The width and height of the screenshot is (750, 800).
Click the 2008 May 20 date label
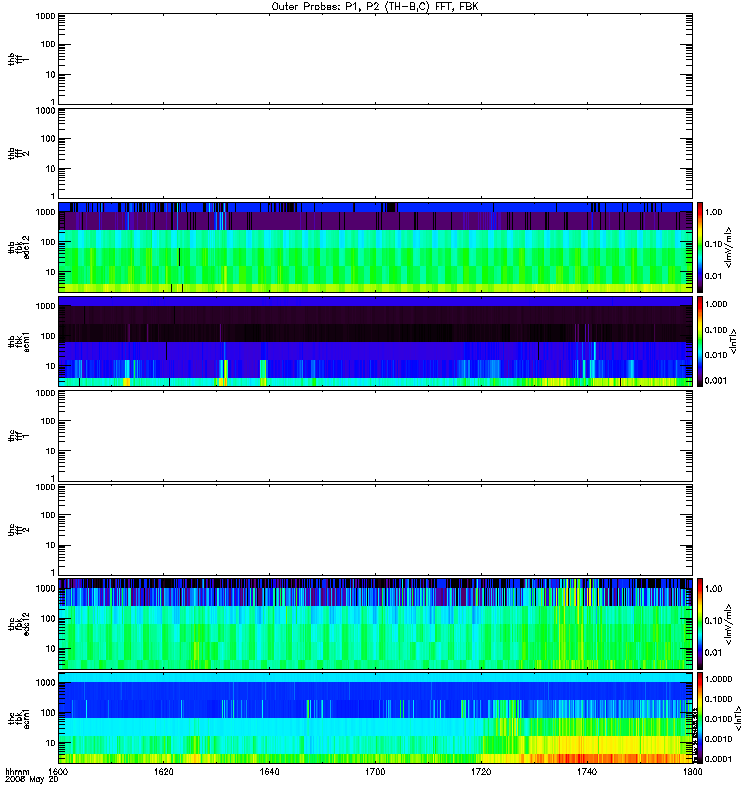pos(32,779)
